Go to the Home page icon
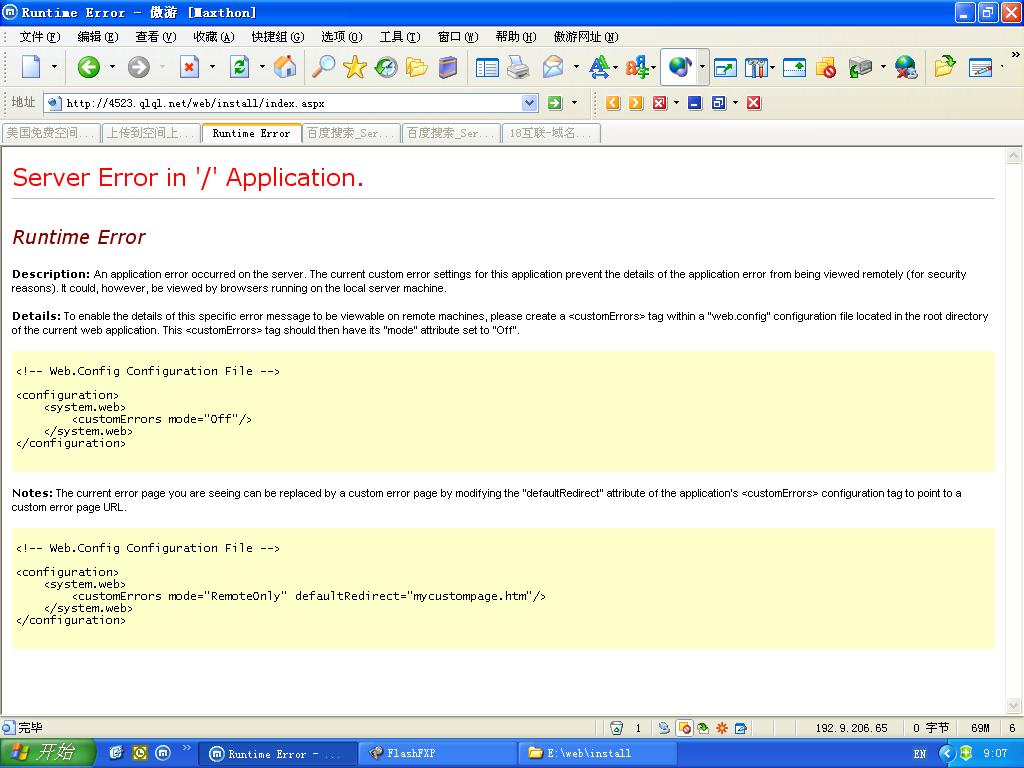This screenshot has height=768, width=1024. tap(285, 67)
